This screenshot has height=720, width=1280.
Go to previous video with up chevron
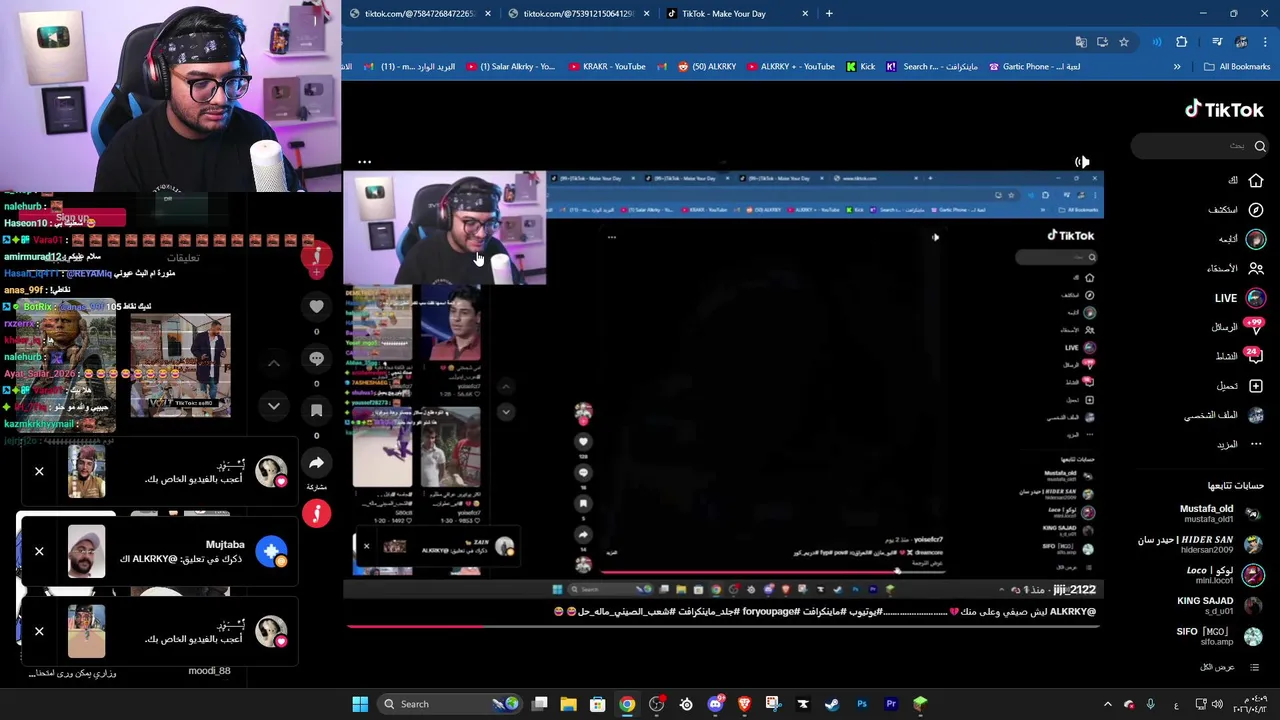[274, 363]
